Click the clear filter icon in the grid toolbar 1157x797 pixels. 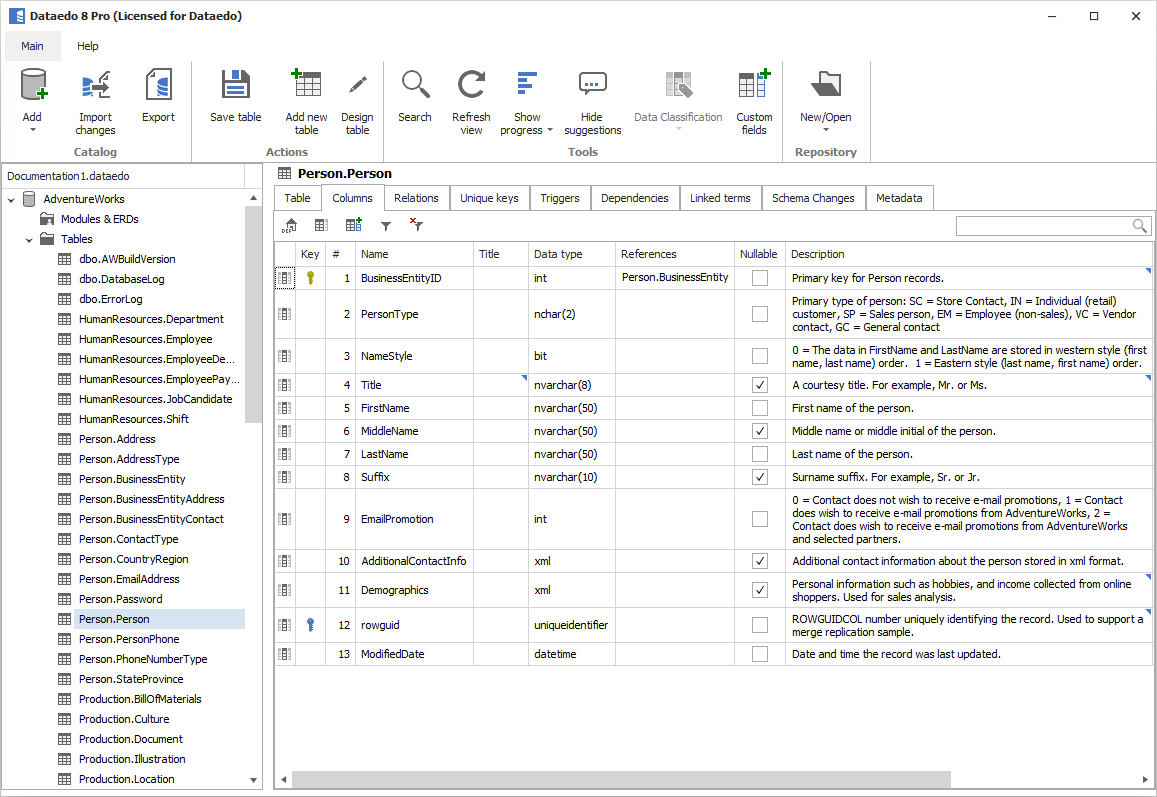(416, 226)
